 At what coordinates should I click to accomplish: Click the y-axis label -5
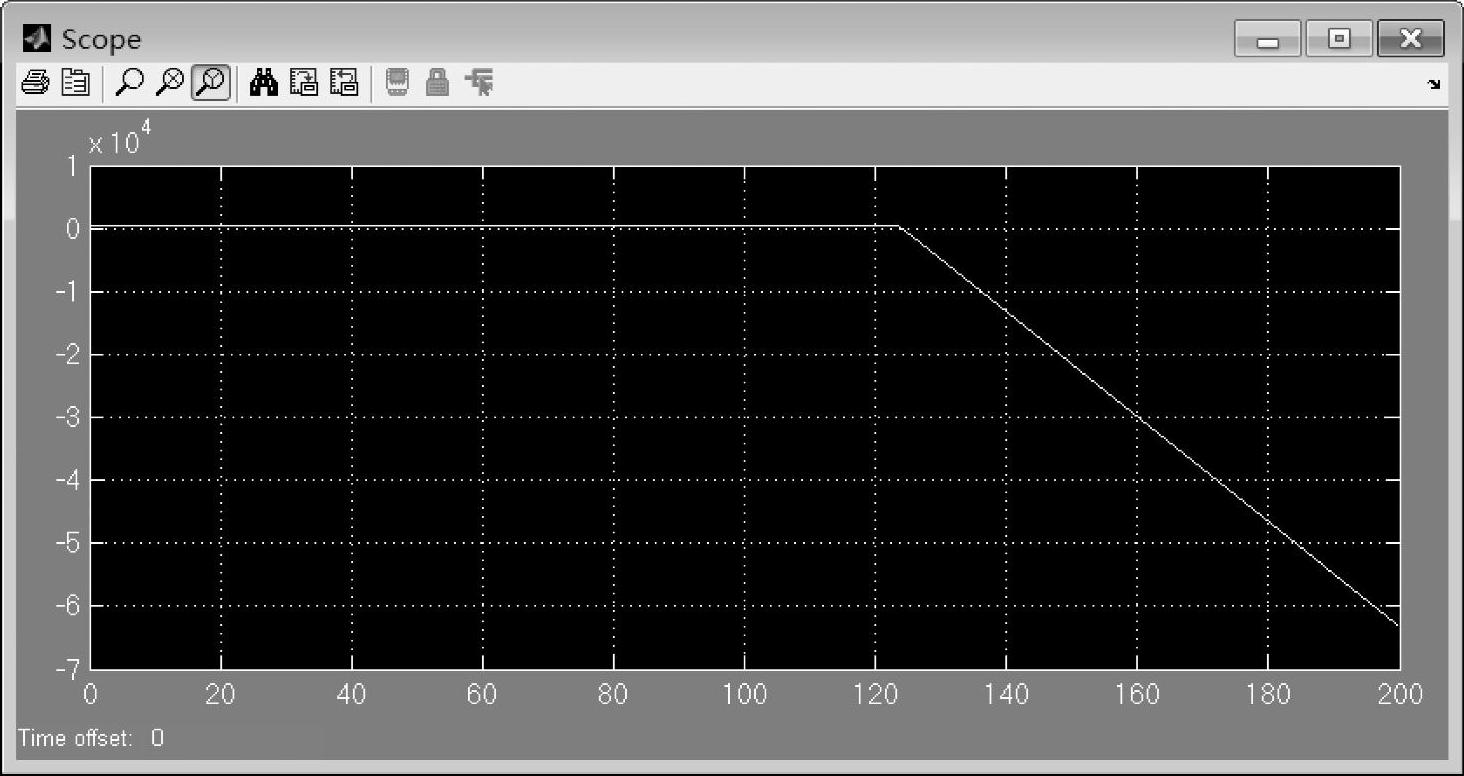pyautogui.click(x=68, y=543)
